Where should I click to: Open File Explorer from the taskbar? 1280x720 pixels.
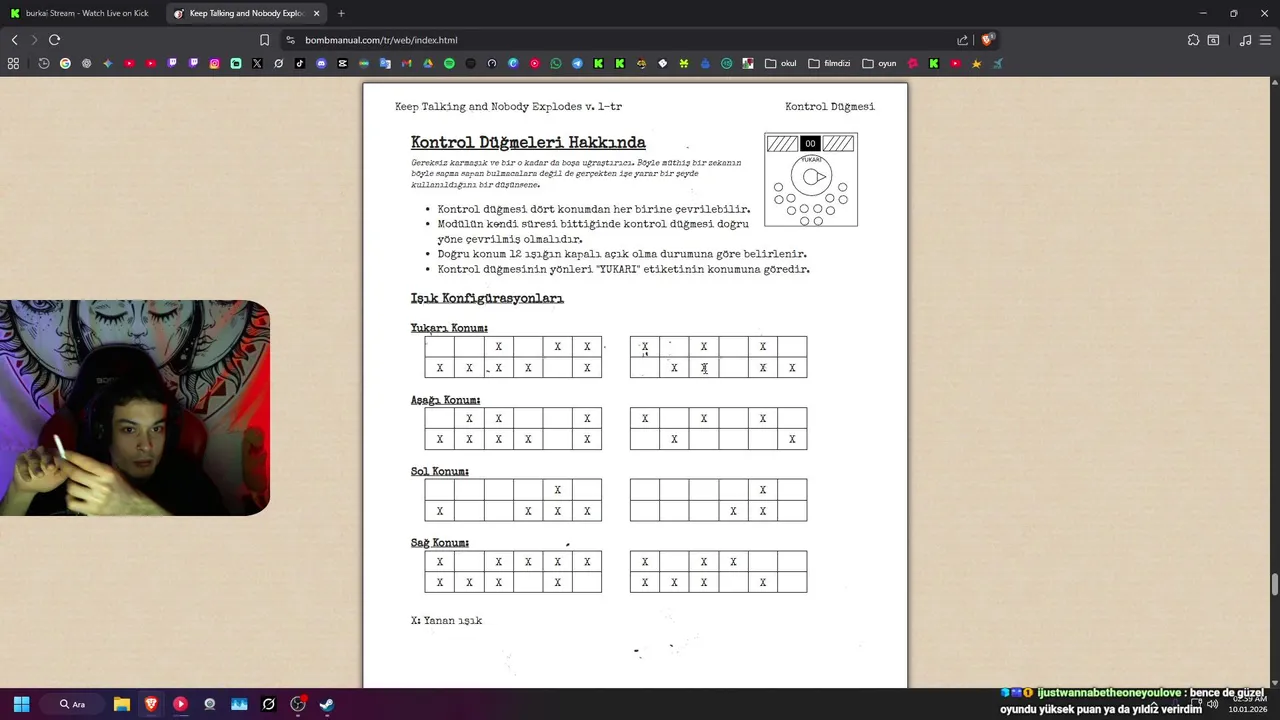coord(121,704)
